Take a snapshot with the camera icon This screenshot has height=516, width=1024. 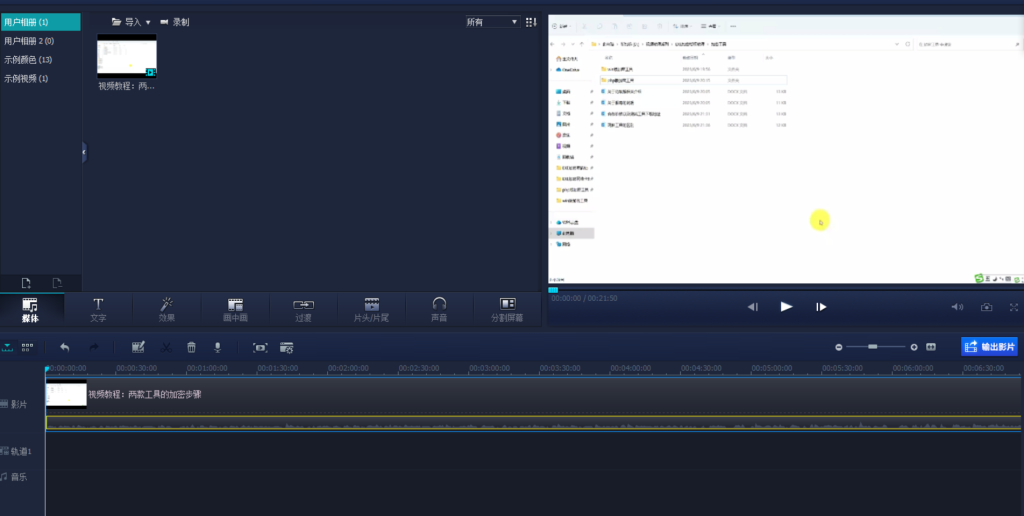[x=986, y=307]
